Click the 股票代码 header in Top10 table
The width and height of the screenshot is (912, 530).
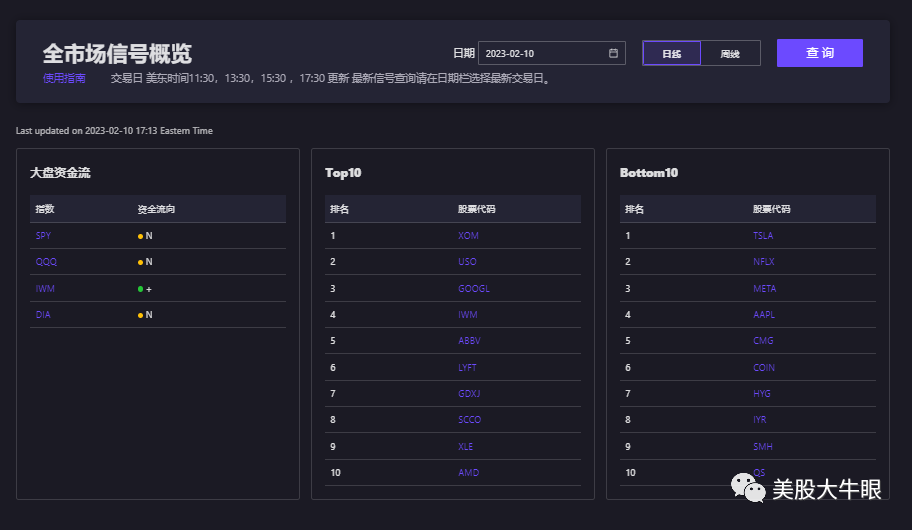pyautogui.click(x=476, y=209)
